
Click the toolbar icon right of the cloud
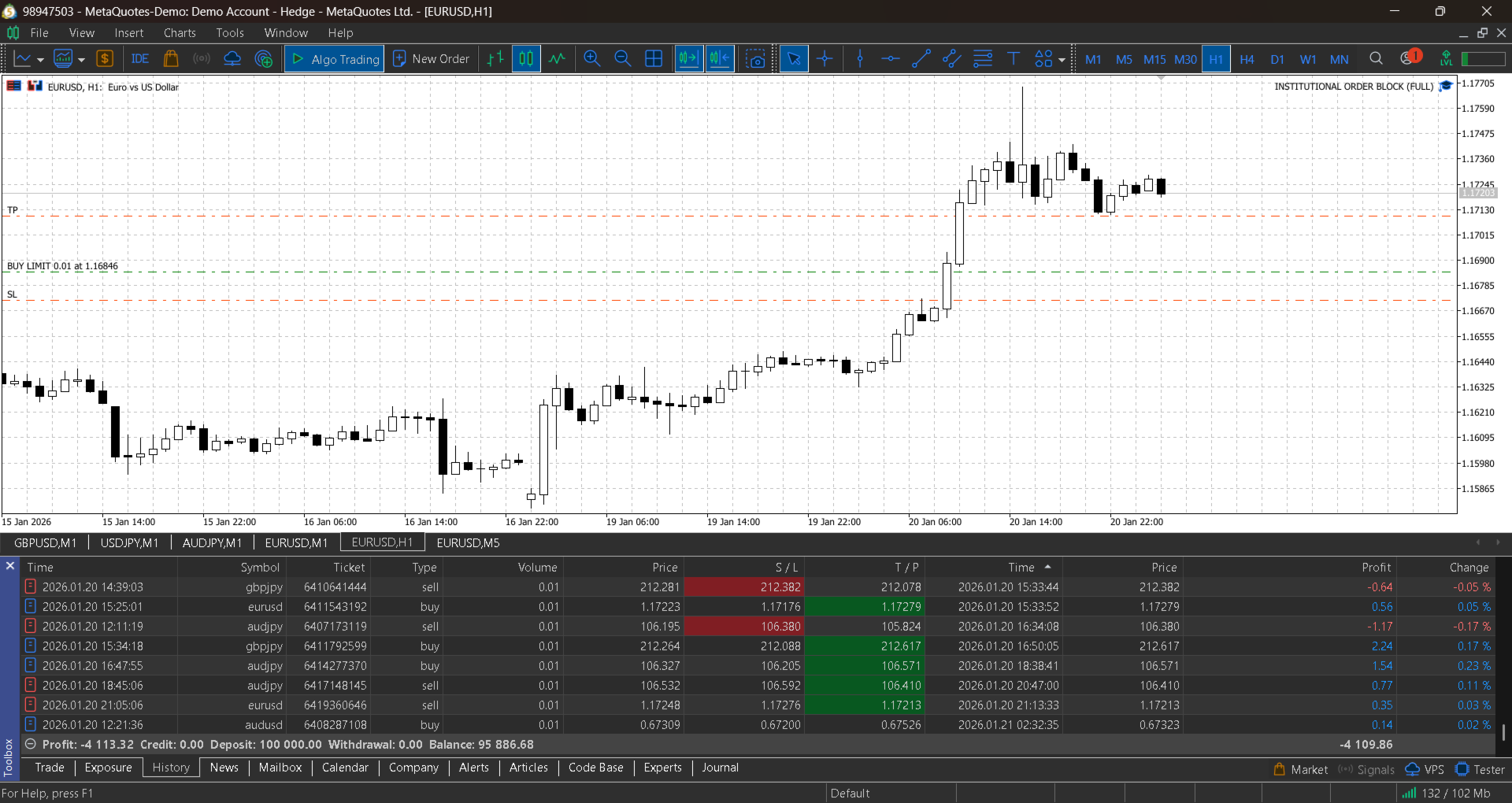point(264,59)
